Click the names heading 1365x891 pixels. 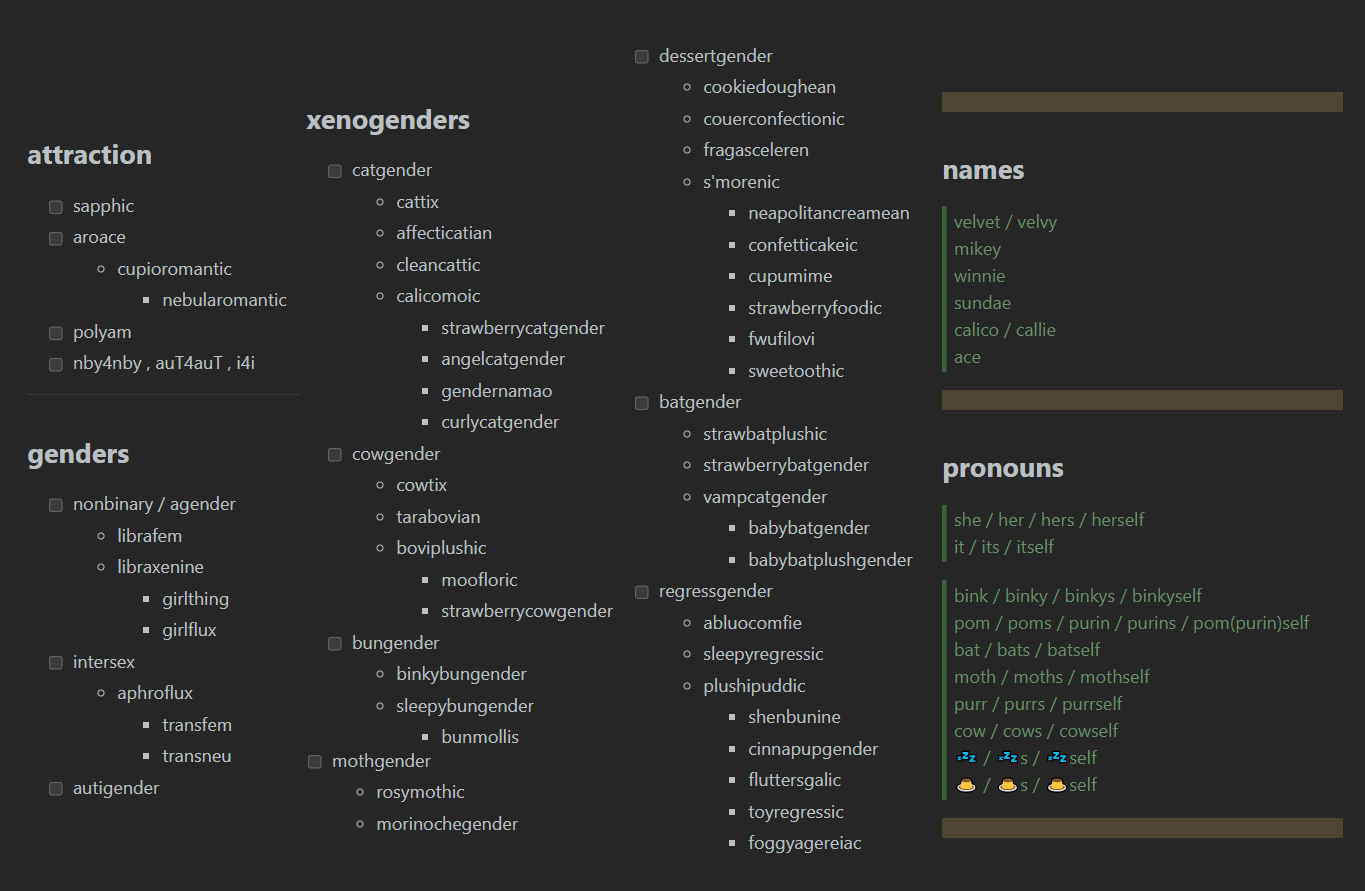[983, 170]
